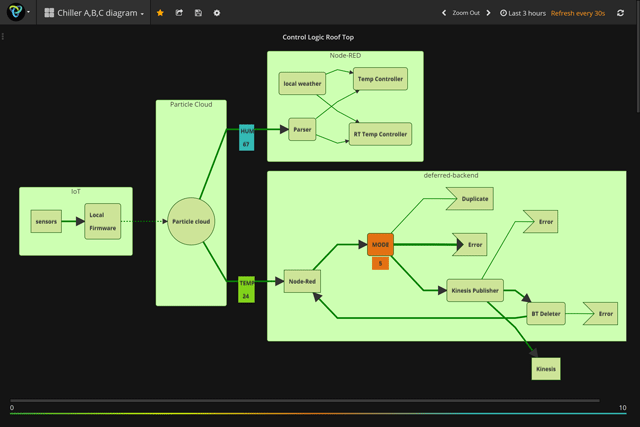
Task: Click the Zoom Out button
Action: click(x=466, y=13)
